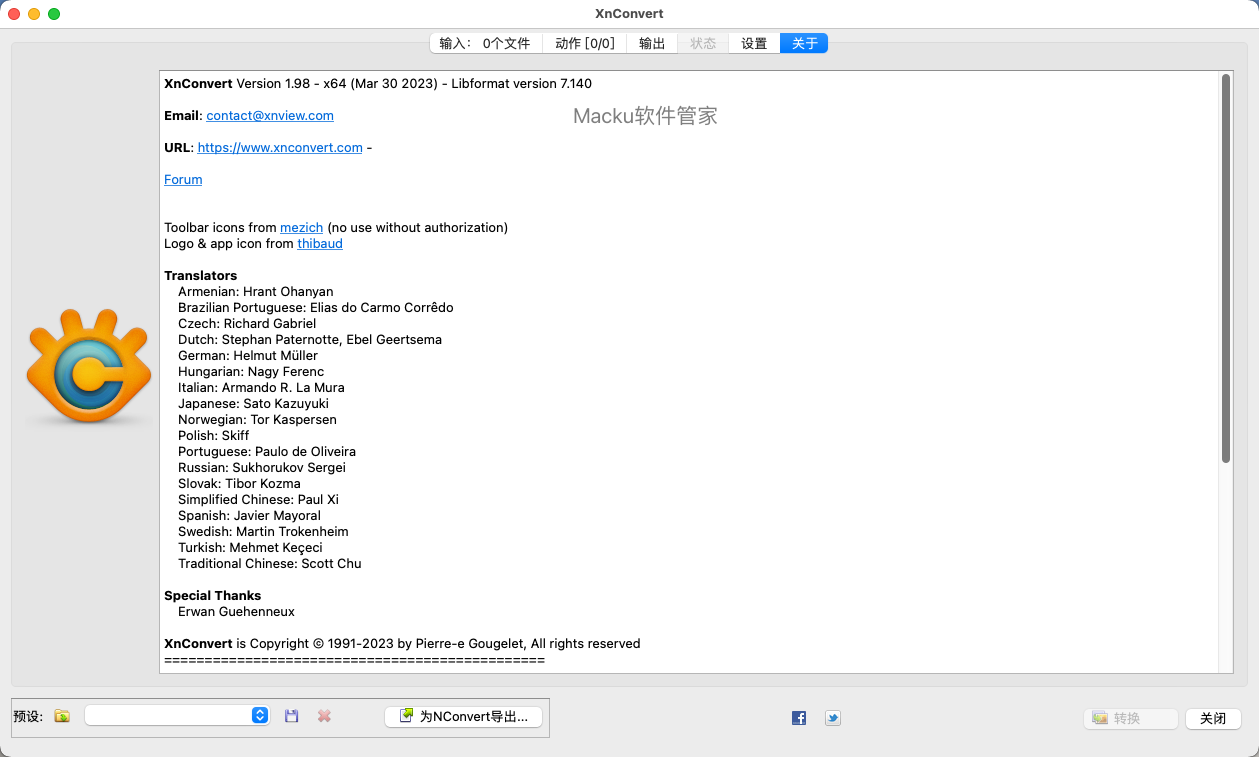Open the presets folder icon
Viewport: 1259px width, 757px height.
coord(62,716)
